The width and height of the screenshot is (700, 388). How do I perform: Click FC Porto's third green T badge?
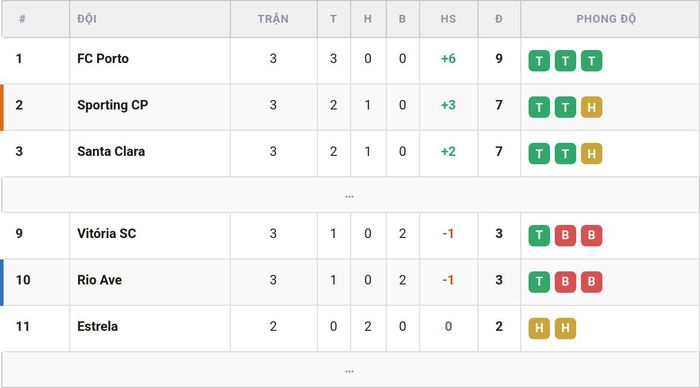click(x=592, y=61)
